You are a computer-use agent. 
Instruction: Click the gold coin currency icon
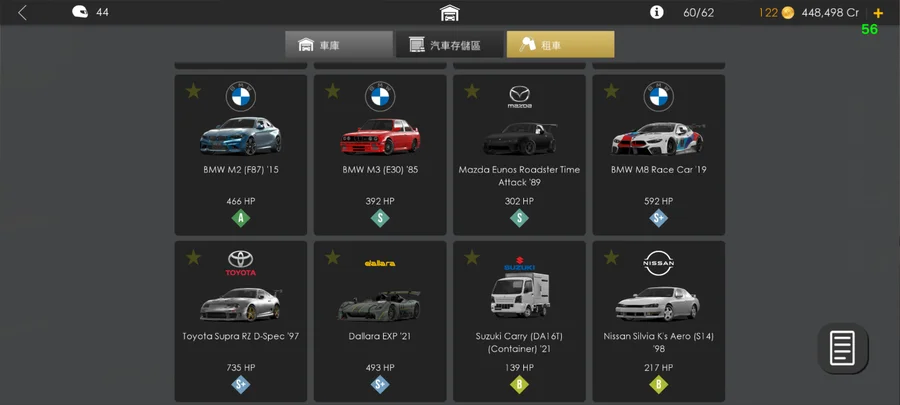(788, 13)
